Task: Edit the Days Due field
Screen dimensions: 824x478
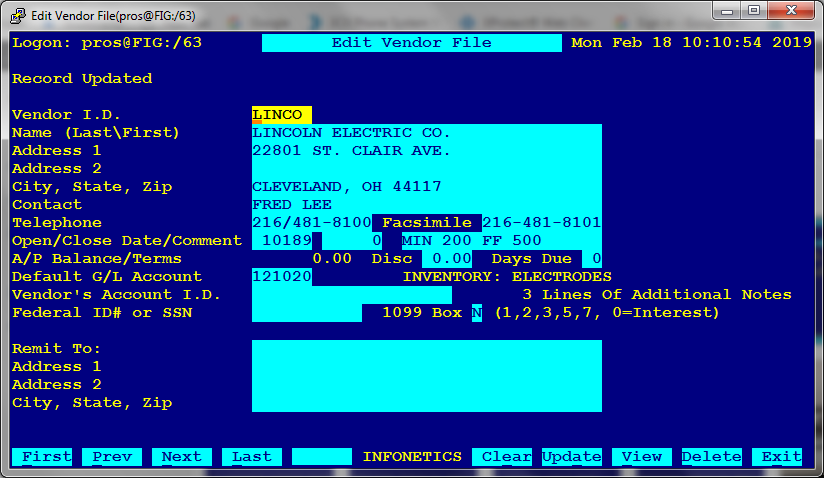Action: click(x=592, y=258)
